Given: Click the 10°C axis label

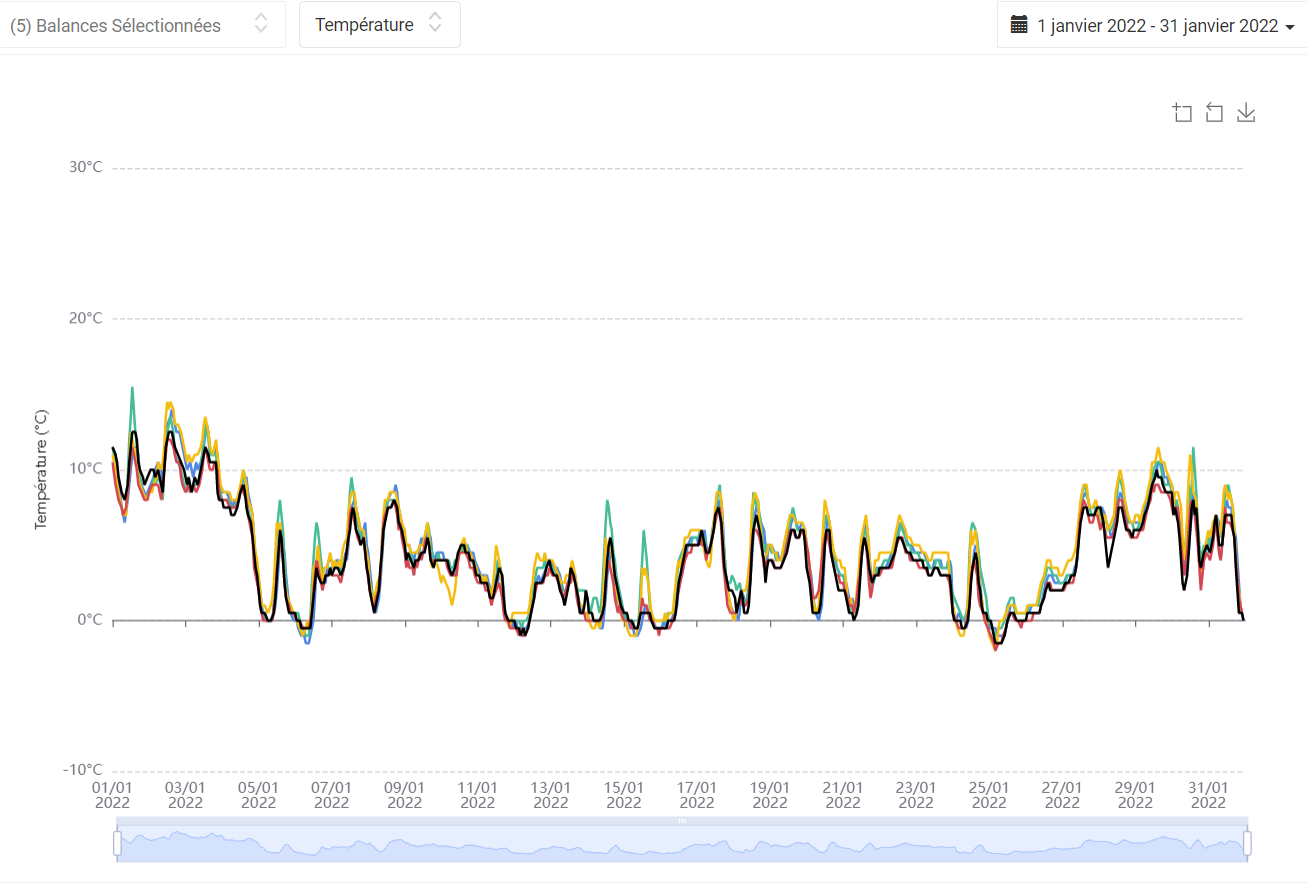Looking at the screenshot, I should (x=85, y=468).
